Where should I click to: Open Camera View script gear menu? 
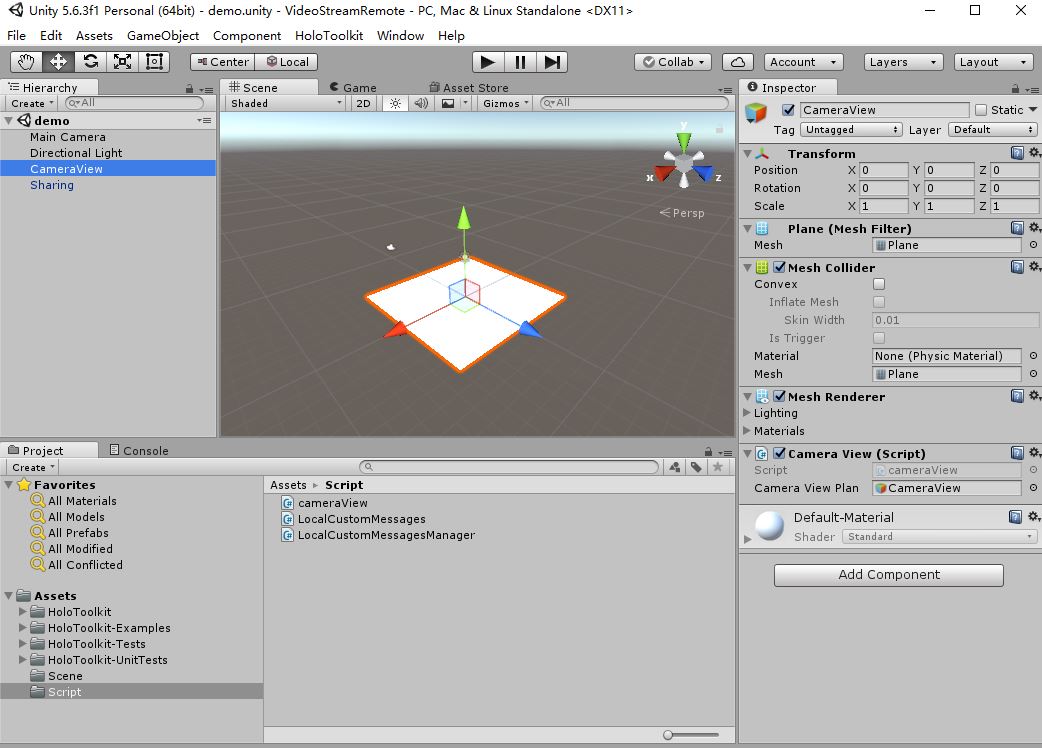(1034, 453)
